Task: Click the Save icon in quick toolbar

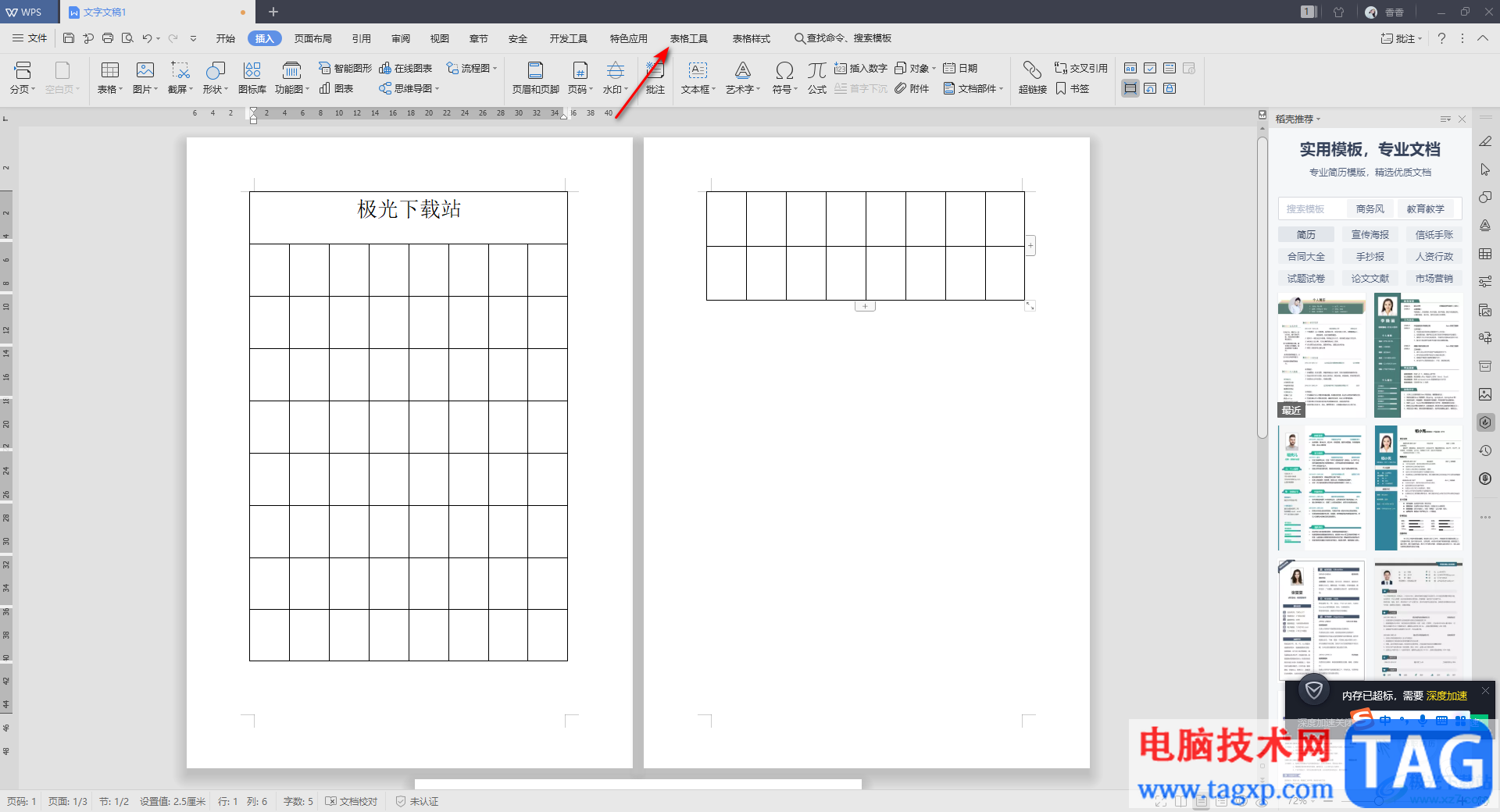Action: point(69,38)
